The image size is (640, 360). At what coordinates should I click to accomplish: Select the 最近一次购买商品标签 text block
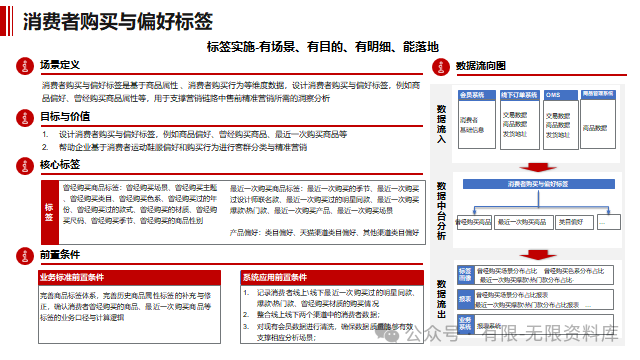324,200
